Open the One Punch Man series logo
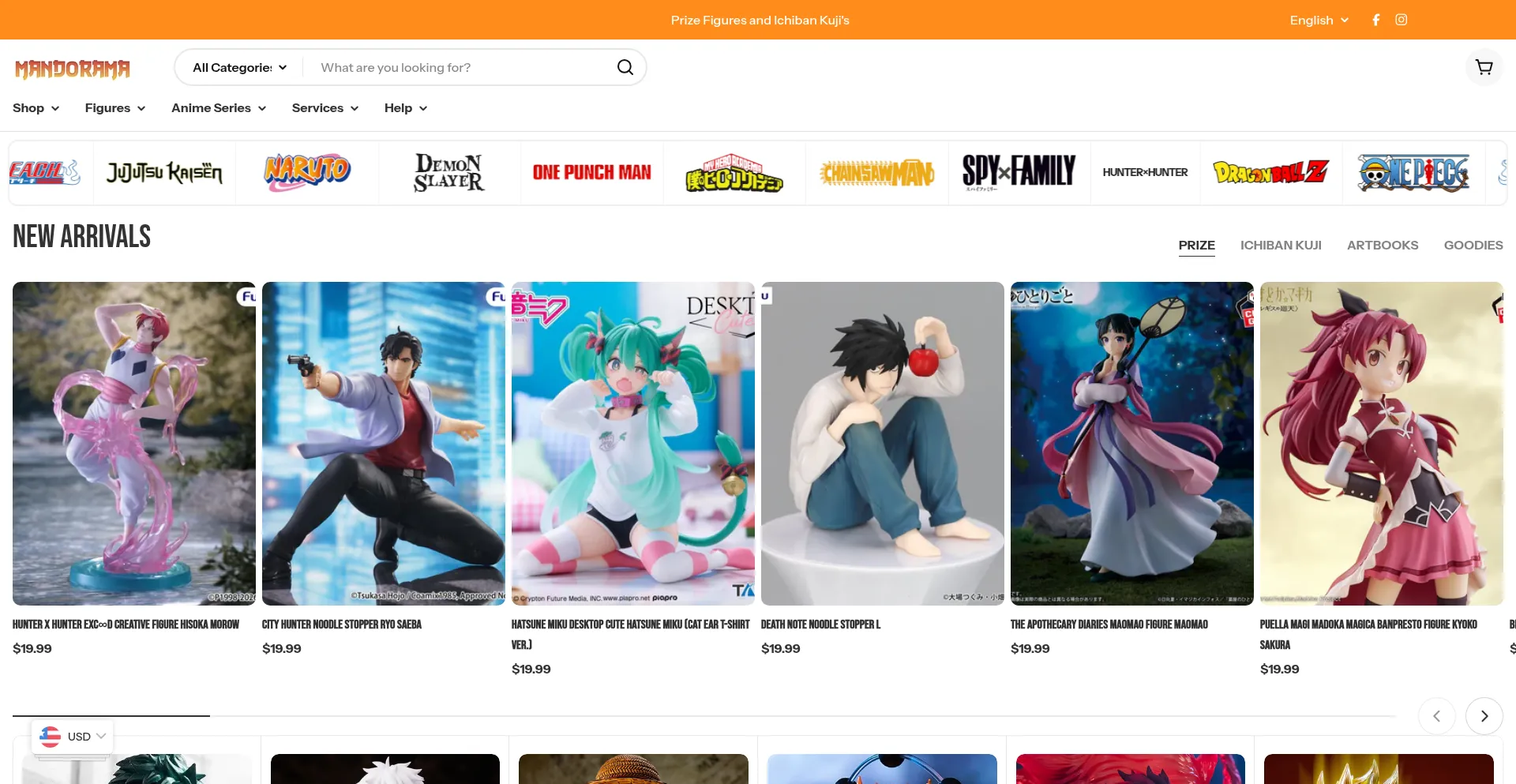This screenshot has width=1516, height=784. (592, 173)
